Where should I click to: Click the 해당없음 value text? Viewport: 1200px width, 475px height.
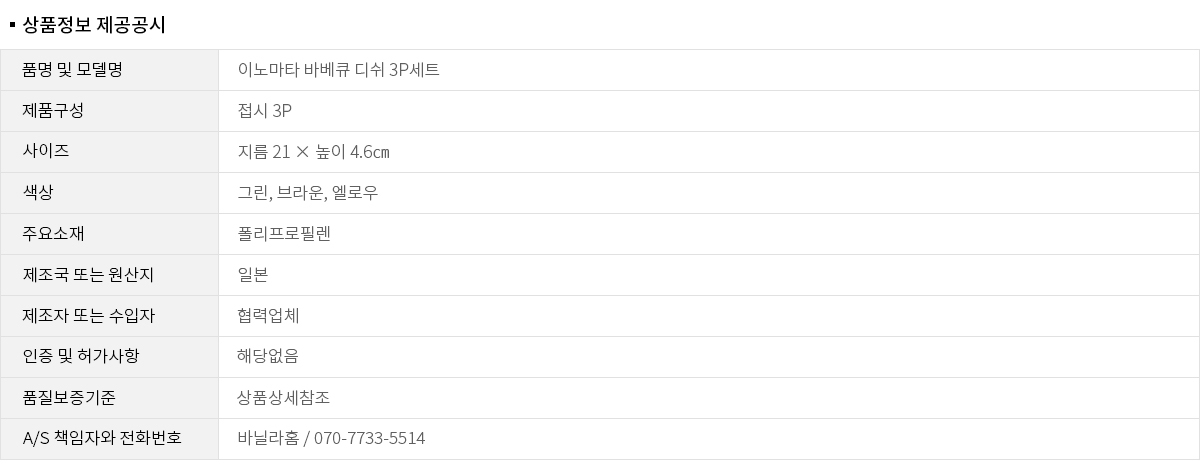coord(268,357)
